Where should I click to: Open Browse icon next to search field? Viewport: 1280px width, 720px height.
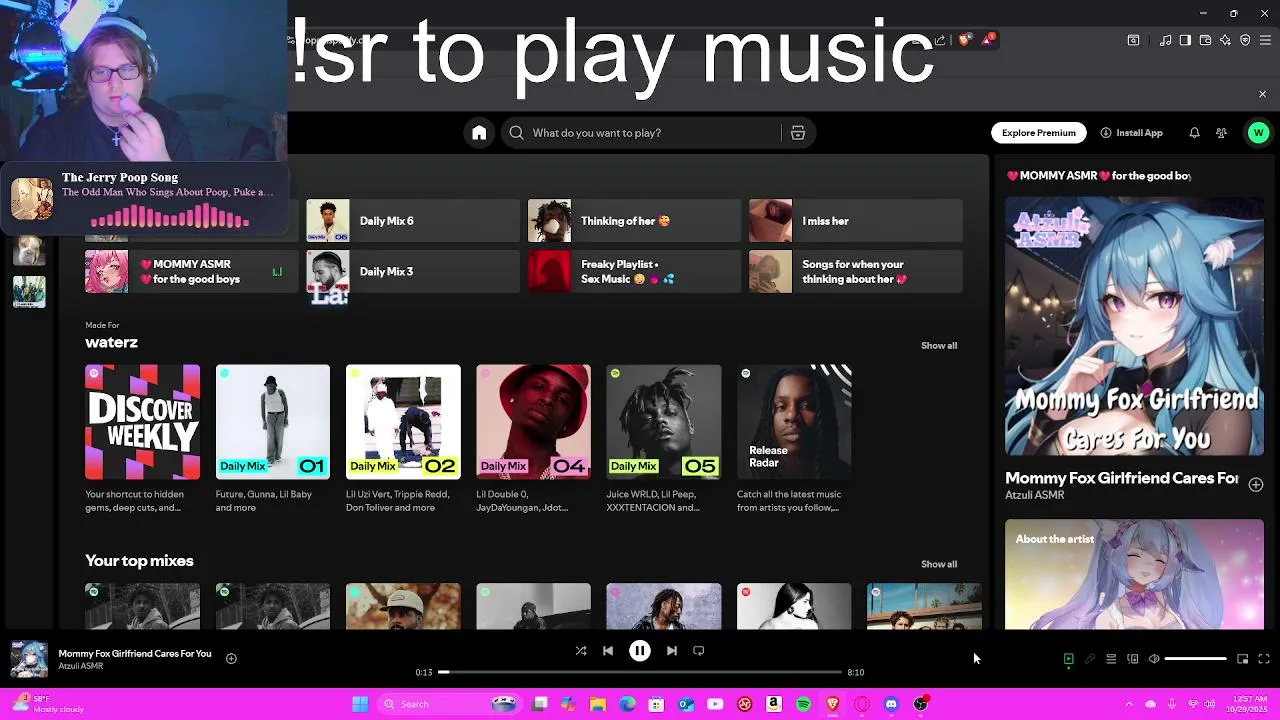[798, 133]
